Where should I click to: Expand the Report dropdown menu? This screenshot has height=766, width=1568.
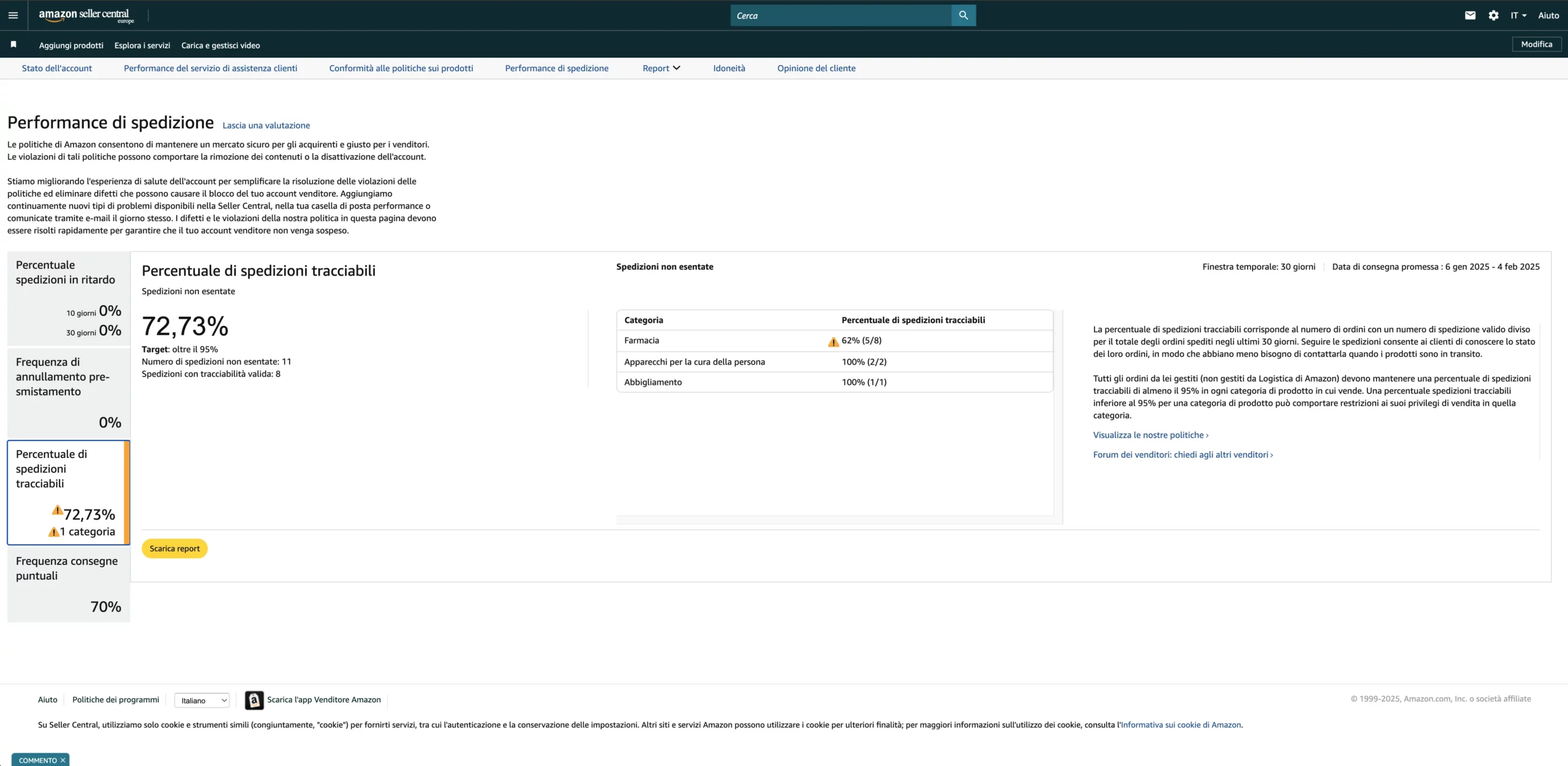[x=661, y=68]
